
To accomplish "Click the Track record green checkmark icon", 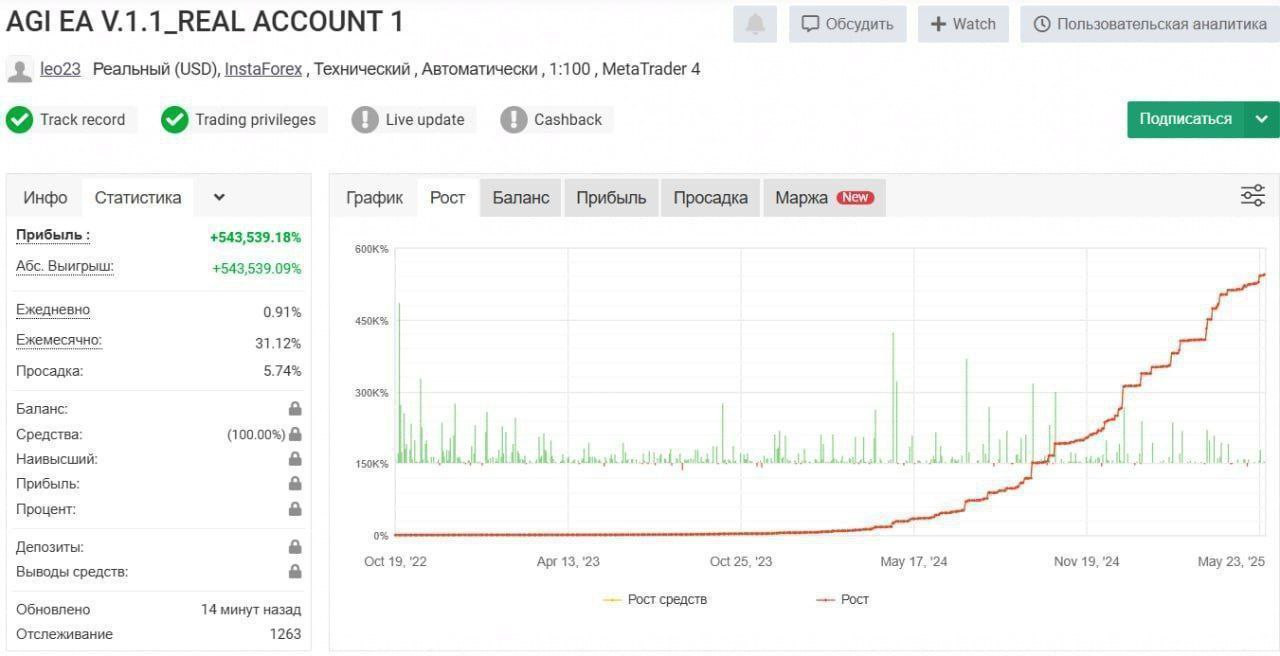I will click(19, 120).
